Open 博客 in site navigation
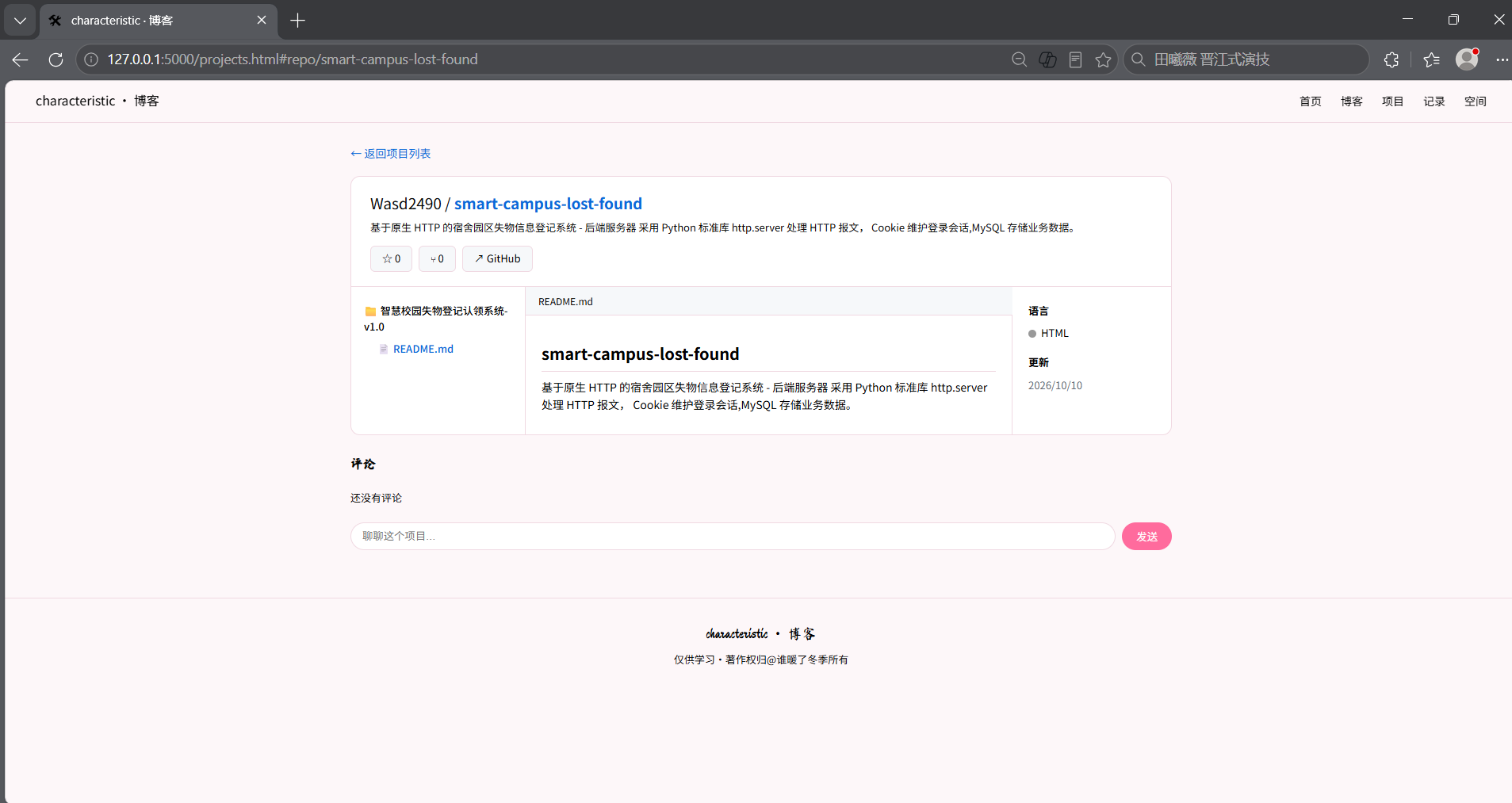This screenshot has width=1512, height=803. click(x=1352, y=101)
